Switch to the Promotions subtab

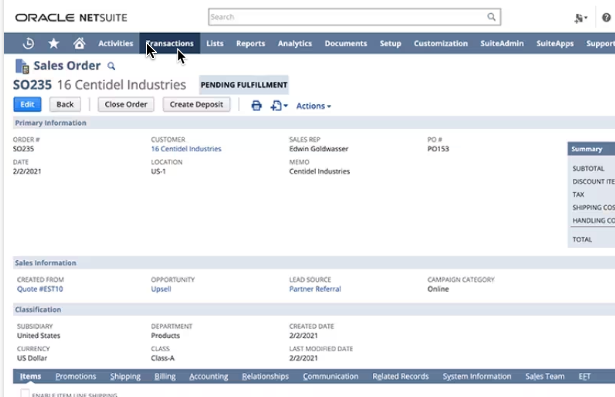pyautogui.click(x=76, y=376)
